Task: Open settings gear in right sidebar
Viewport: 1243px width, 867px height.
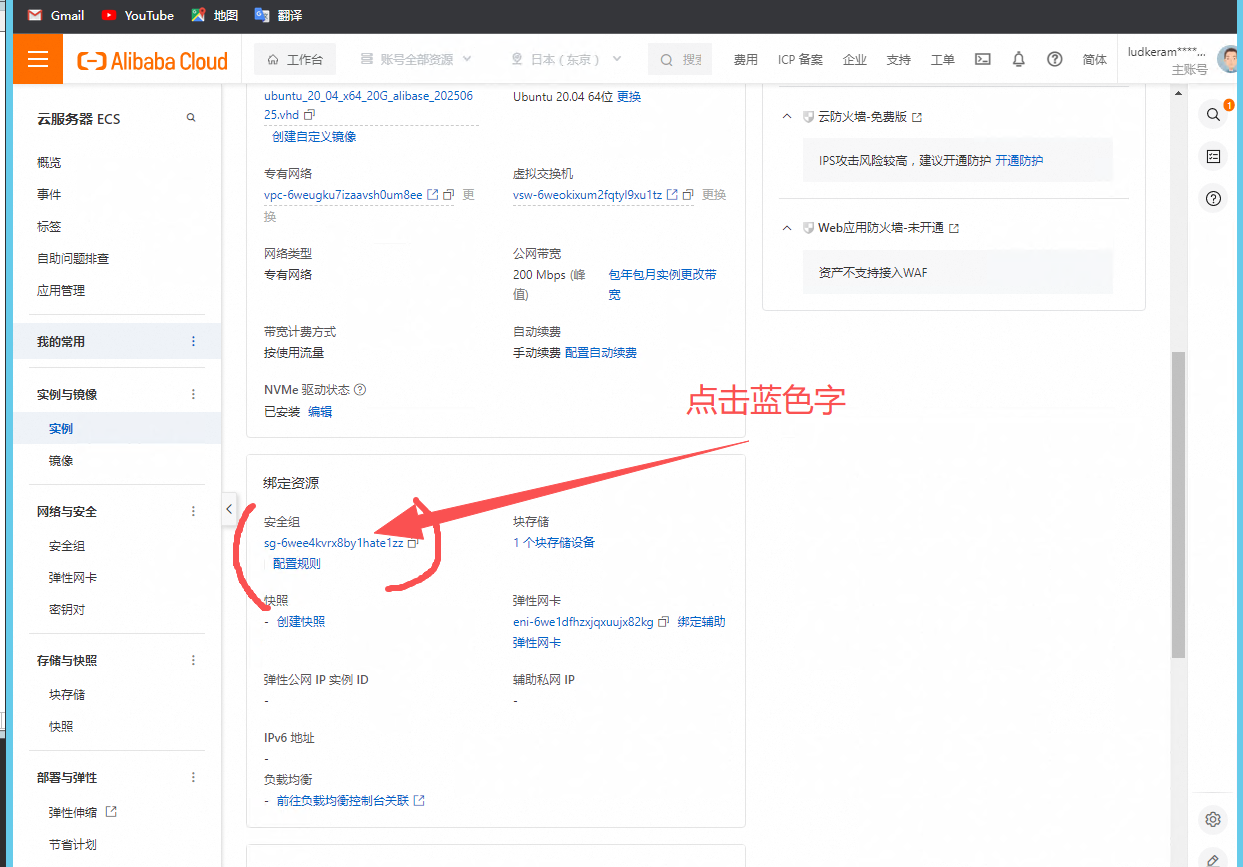Action: 1213,819
